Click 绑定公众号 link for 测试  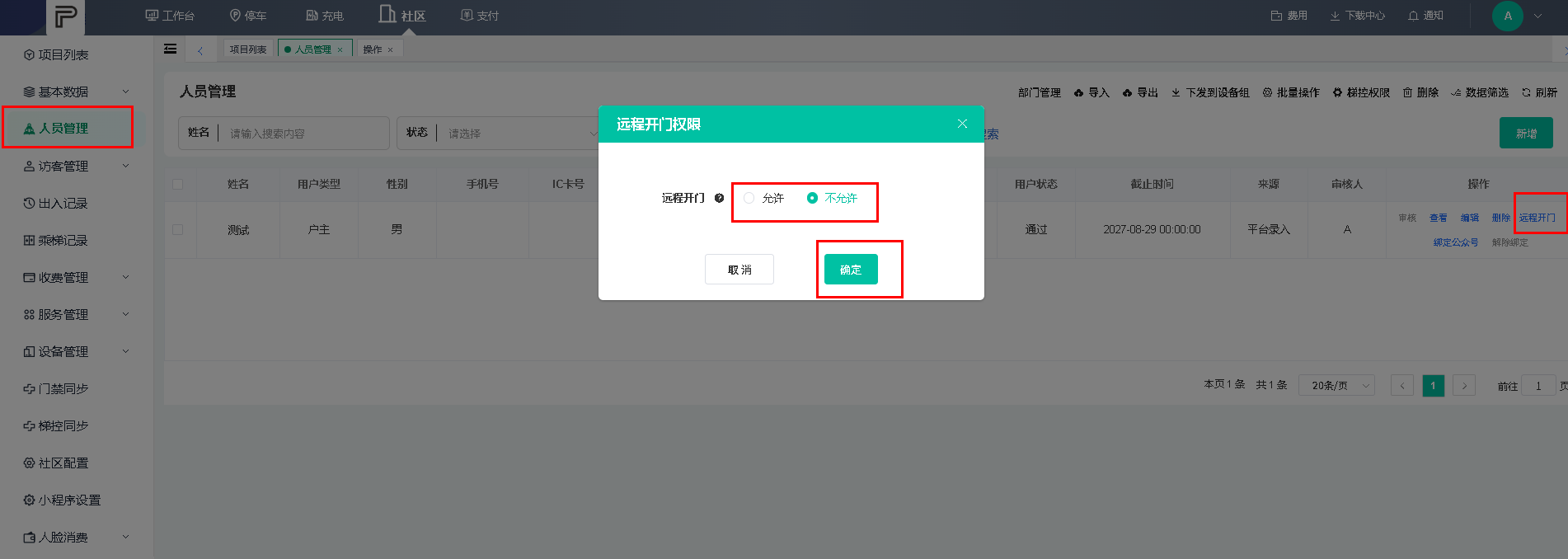tap(1456, 242)
